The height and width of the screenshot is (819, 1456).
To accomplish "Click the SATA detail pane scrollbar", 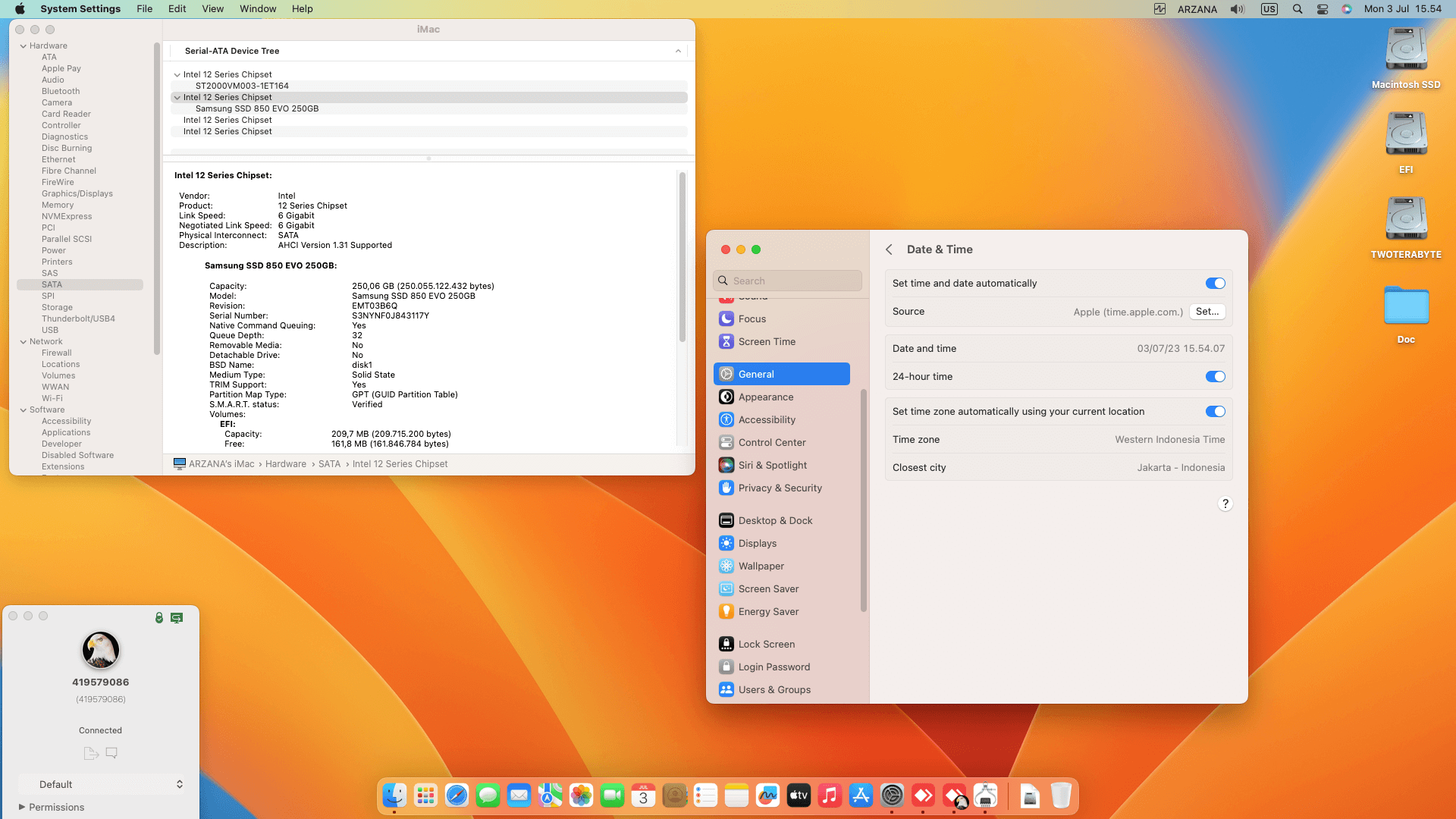I will tap(682, 257).
